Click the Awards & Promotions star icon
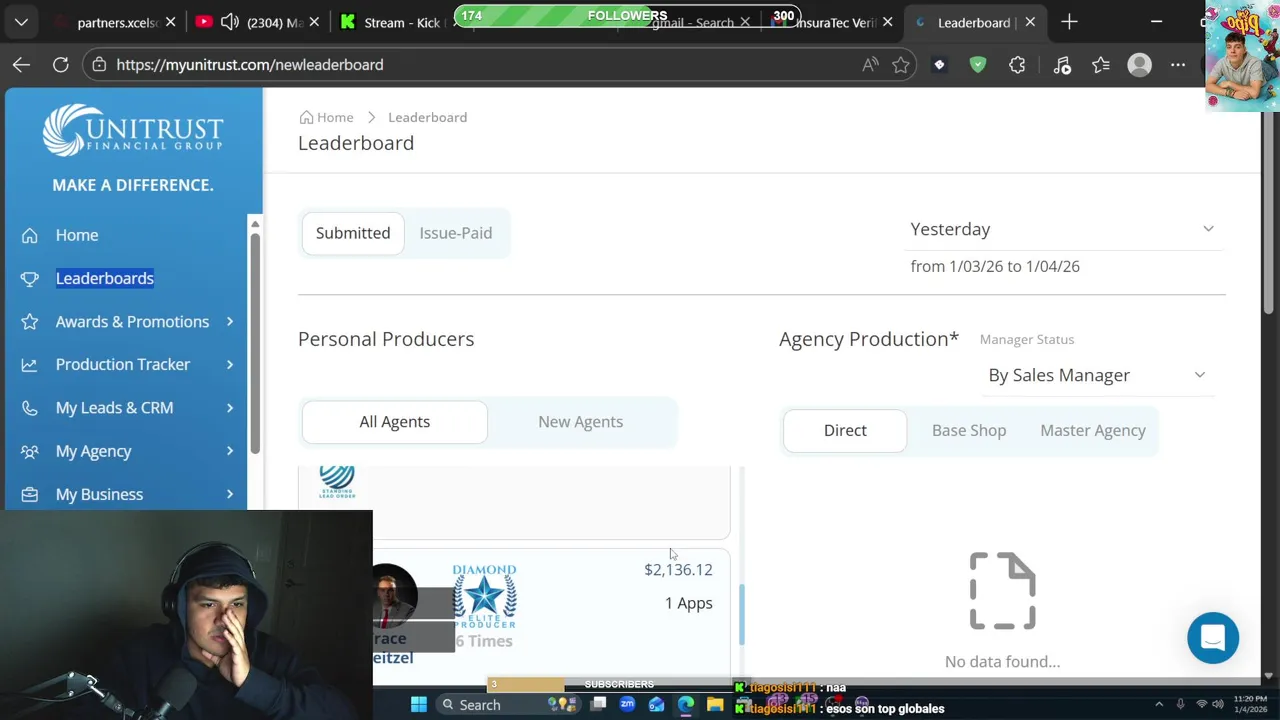The image size is (1280, 720). click(x=30, y=322)
